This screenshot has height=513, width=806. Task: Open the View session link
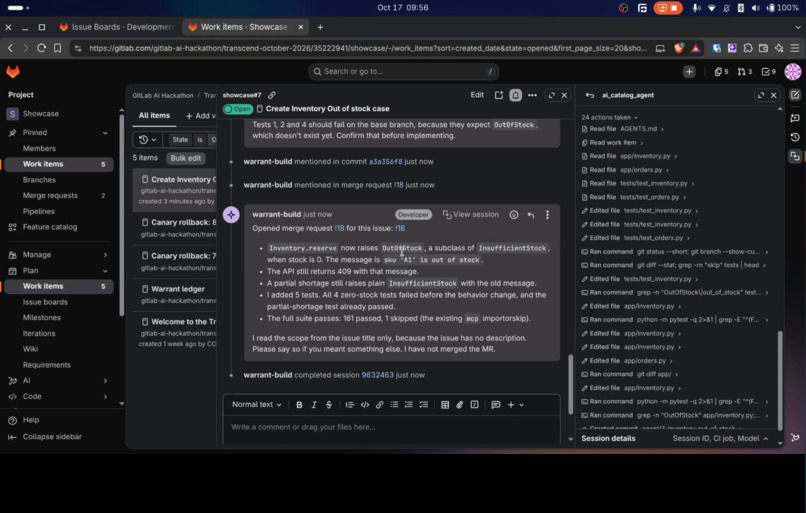(x=470, y=214)
